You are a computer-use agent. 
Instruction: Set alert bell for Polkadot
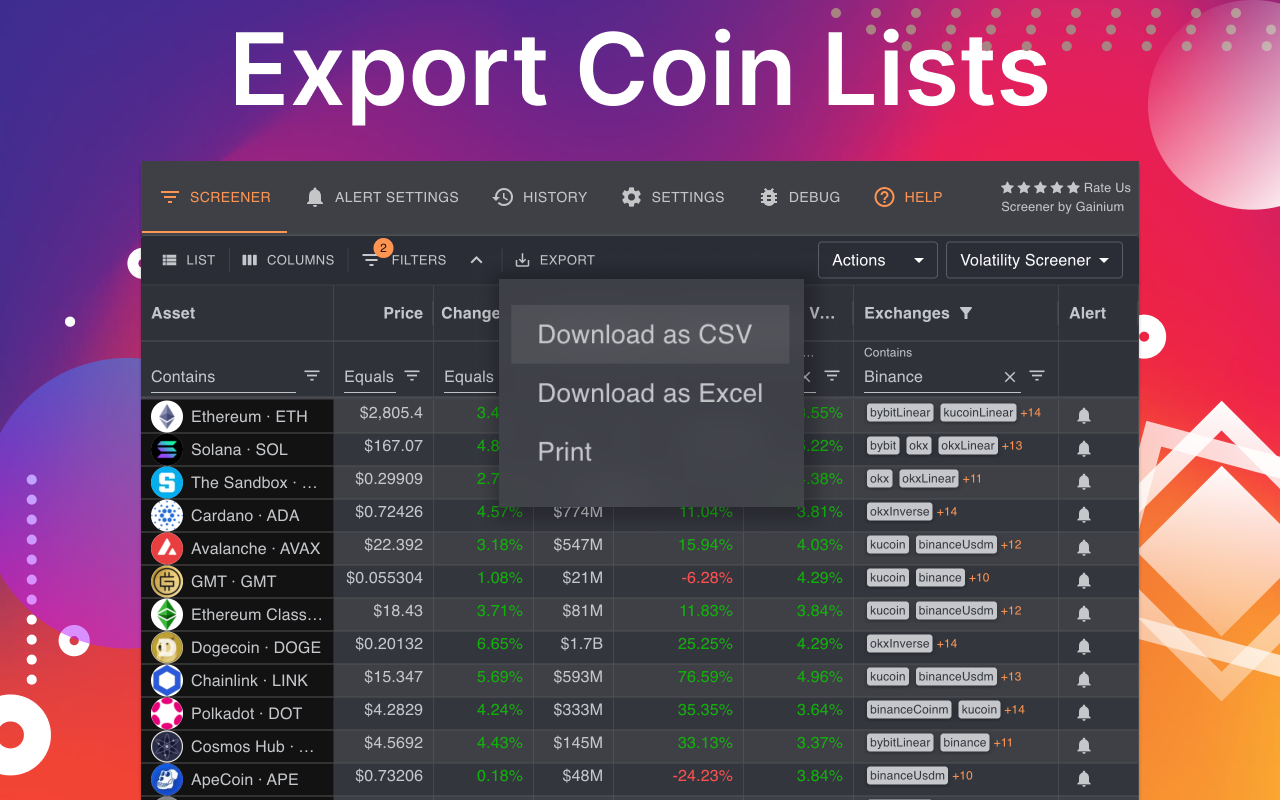click(1084, 713)
